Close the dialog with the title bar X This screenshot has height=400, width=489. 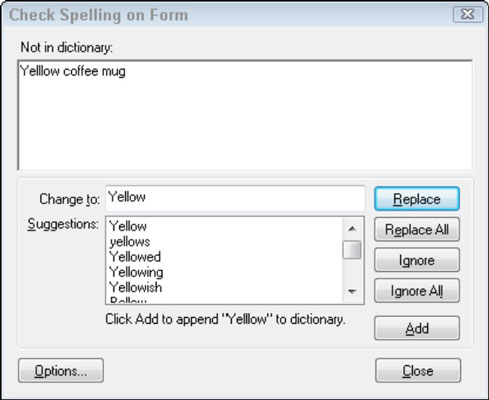(468, 14)
